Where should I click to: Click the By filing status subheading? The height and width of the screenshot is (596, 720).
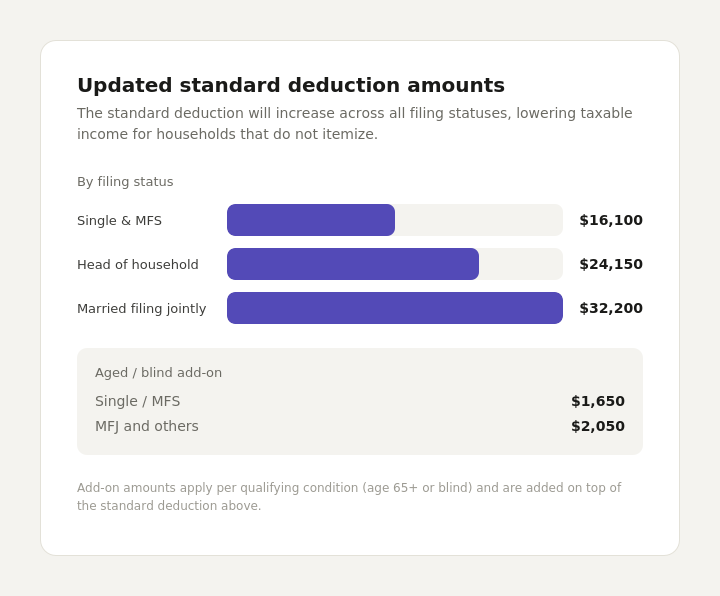(x=125, y=182)
